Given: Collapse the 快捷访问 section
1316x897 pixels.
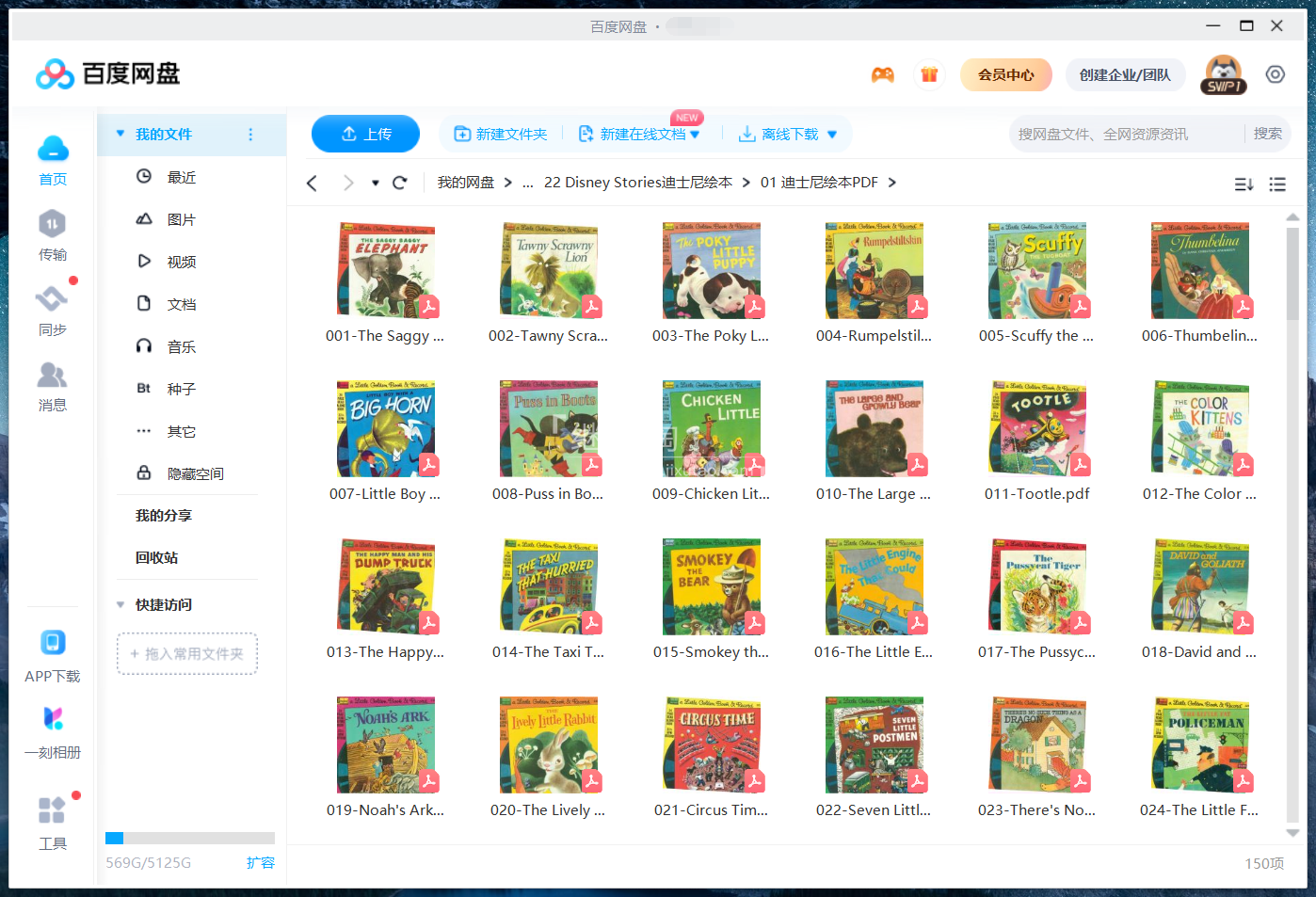Looking at the screenshot, I should pyautogui.click(x=120, y=605).
